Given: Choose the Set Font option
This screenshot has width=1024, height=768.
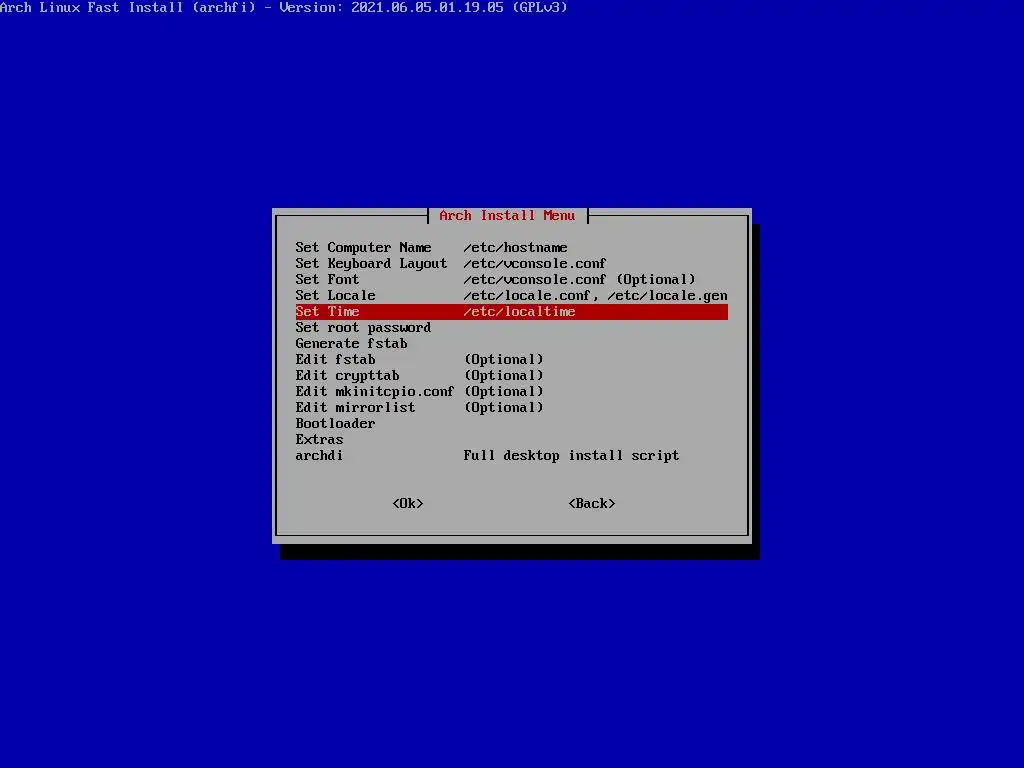Looking at the screenshot, I should (x=511, y=280).
